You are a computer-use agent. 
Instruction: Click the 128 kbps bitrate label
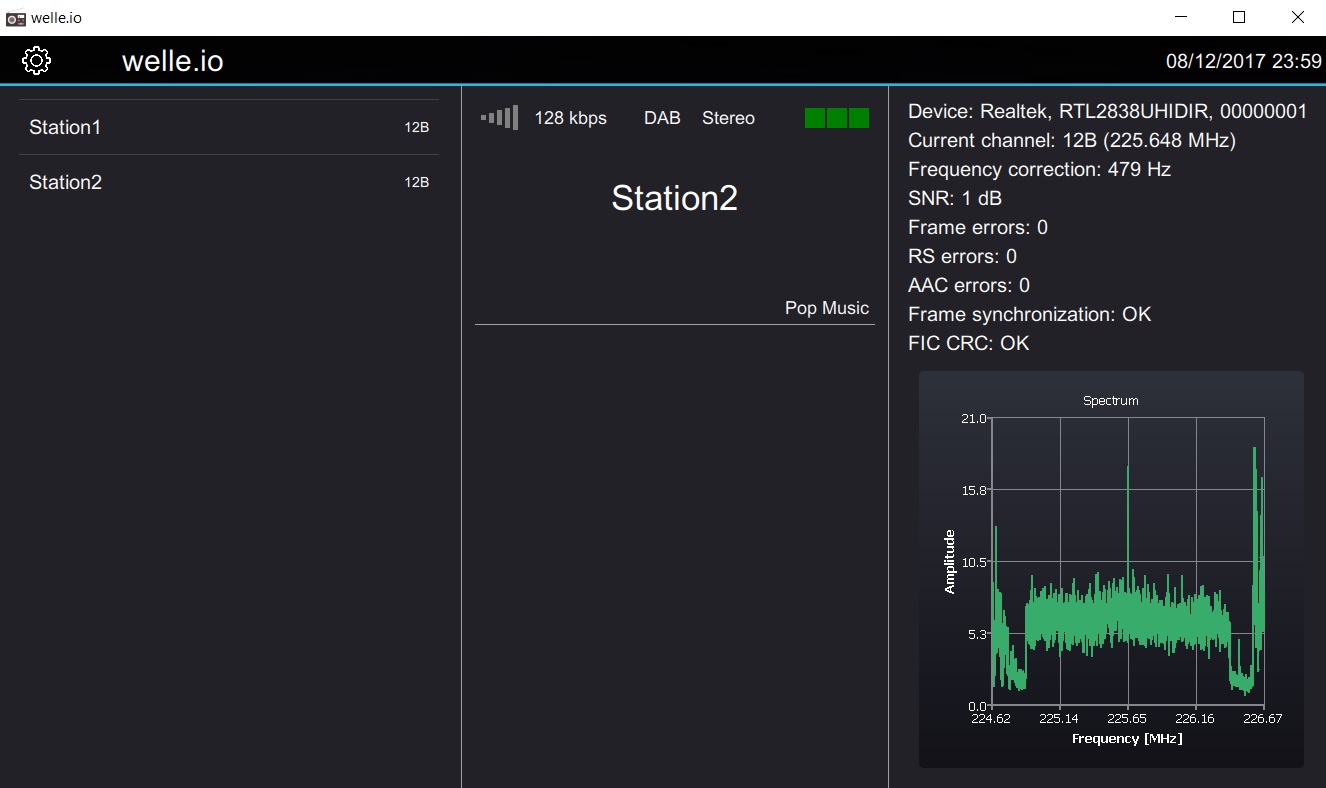[570, 118]
